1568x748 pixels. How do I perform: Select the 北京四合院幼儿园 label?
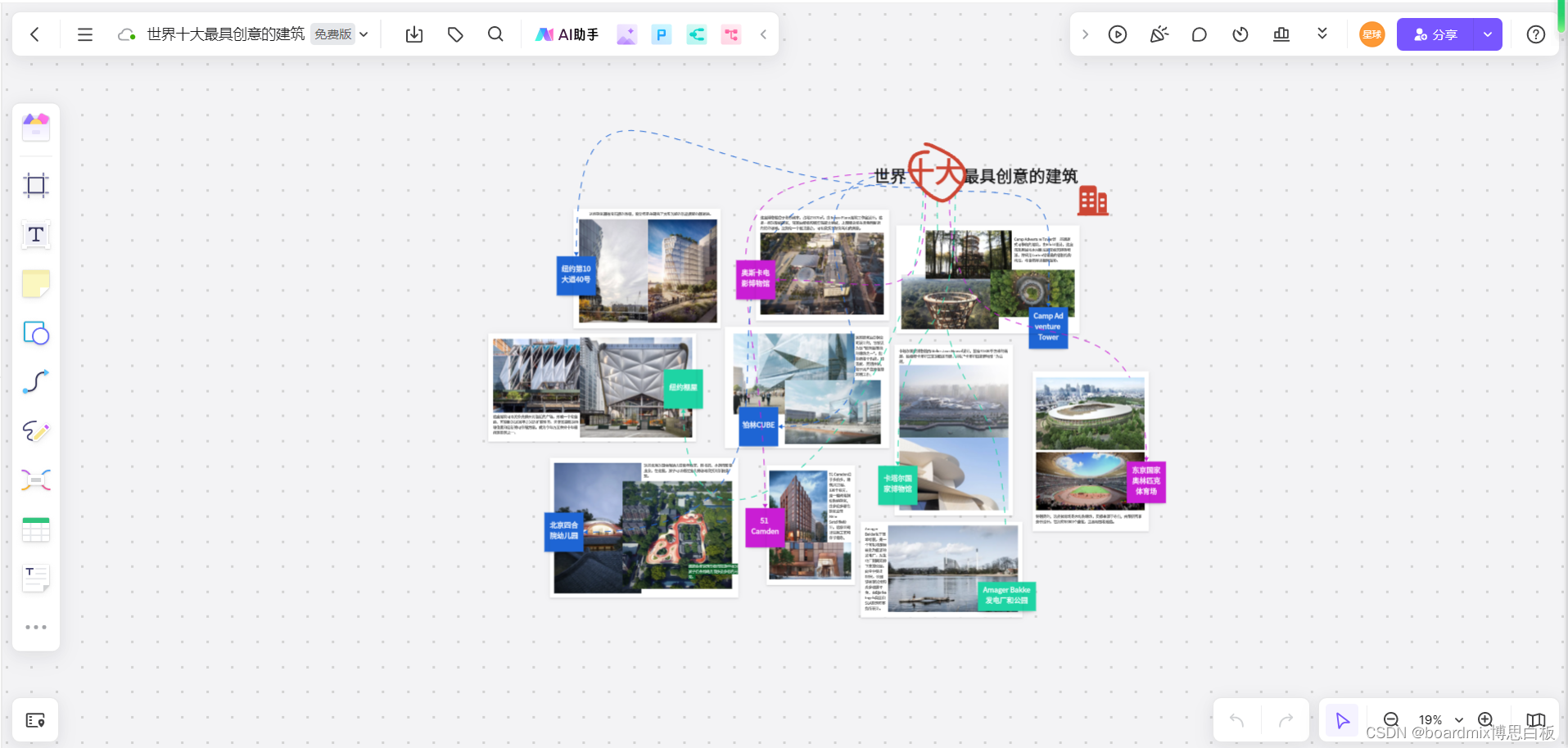click(x=563, y=531)
